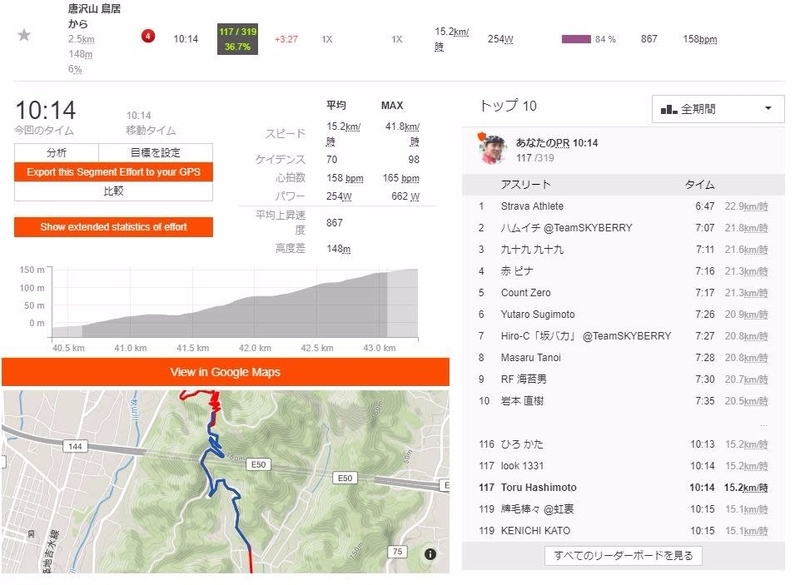The height and width of the screenshot is (585, 800).
Task: Open ハムイチ @TeamSKYBERRY leaderboard entry
Action: 566,228
